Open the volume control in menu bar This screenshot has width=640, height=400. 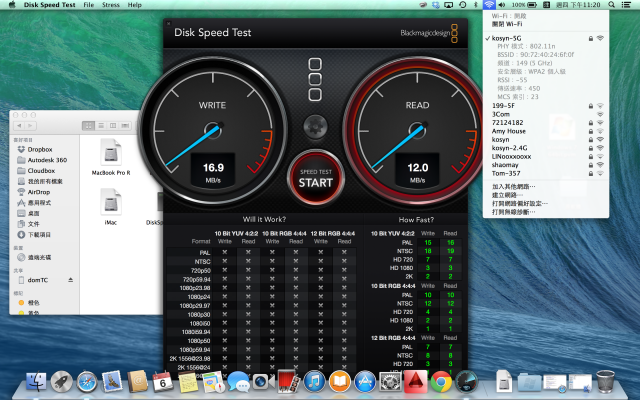502,5
